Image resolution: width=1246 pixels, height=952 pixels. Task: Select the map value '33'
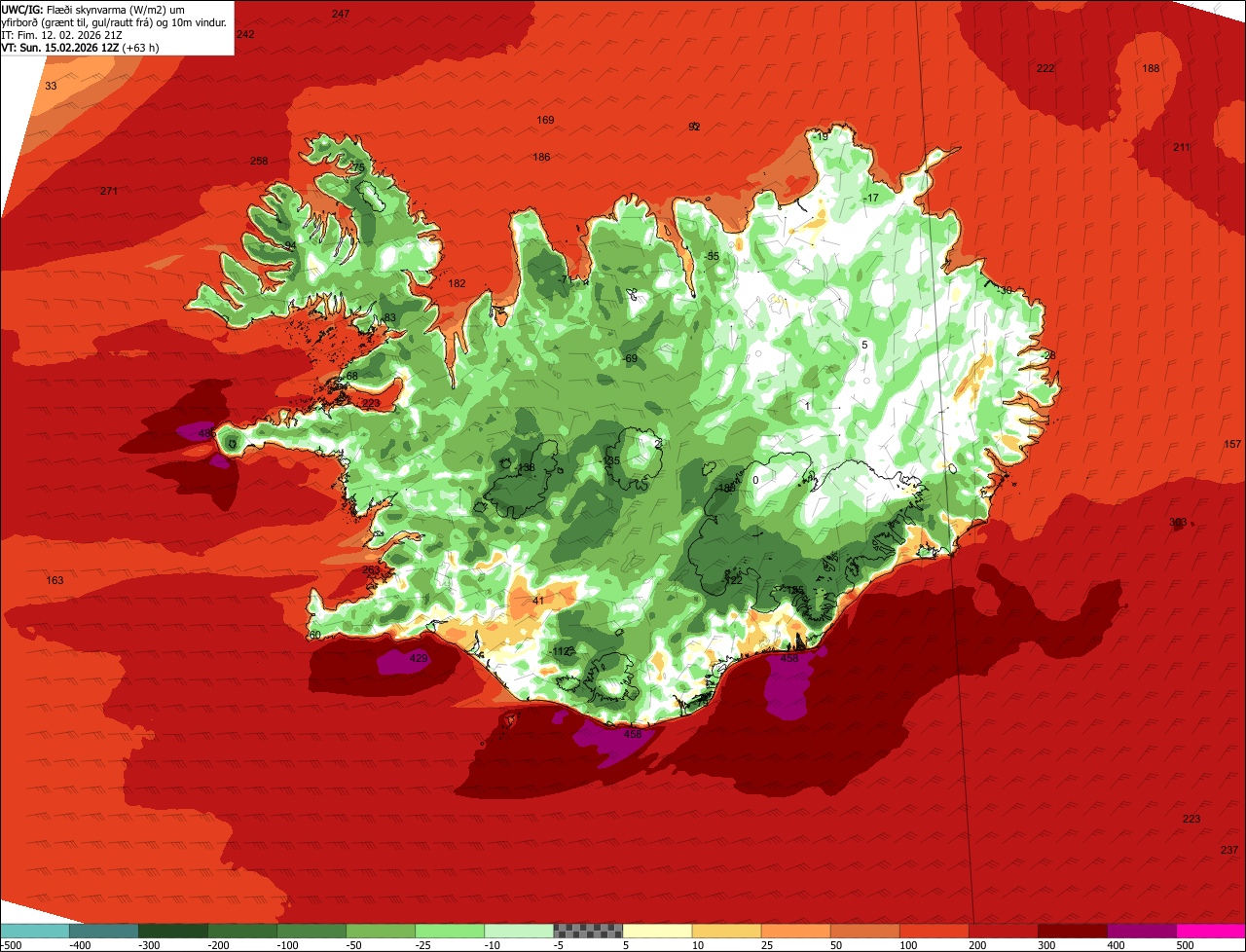[51, 87]
